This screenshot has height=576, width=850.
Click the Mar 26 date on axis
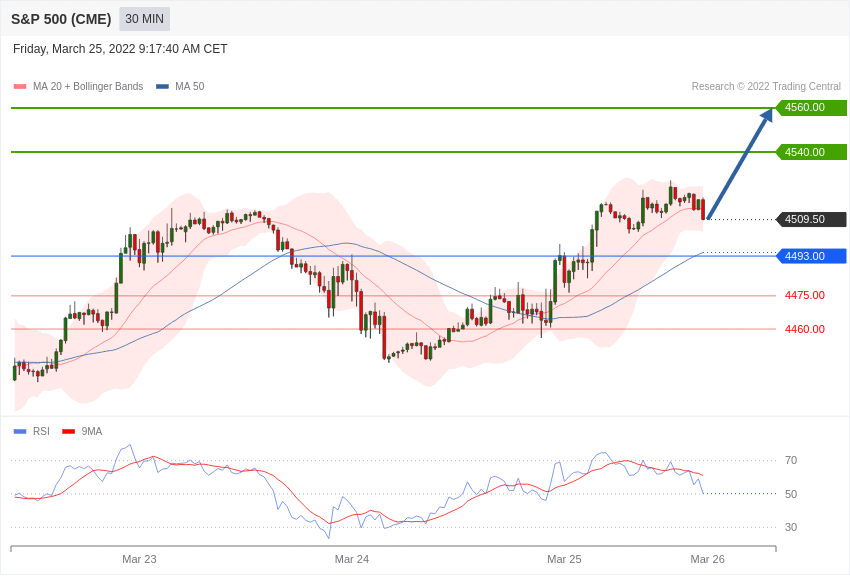[x=707, y=559]
